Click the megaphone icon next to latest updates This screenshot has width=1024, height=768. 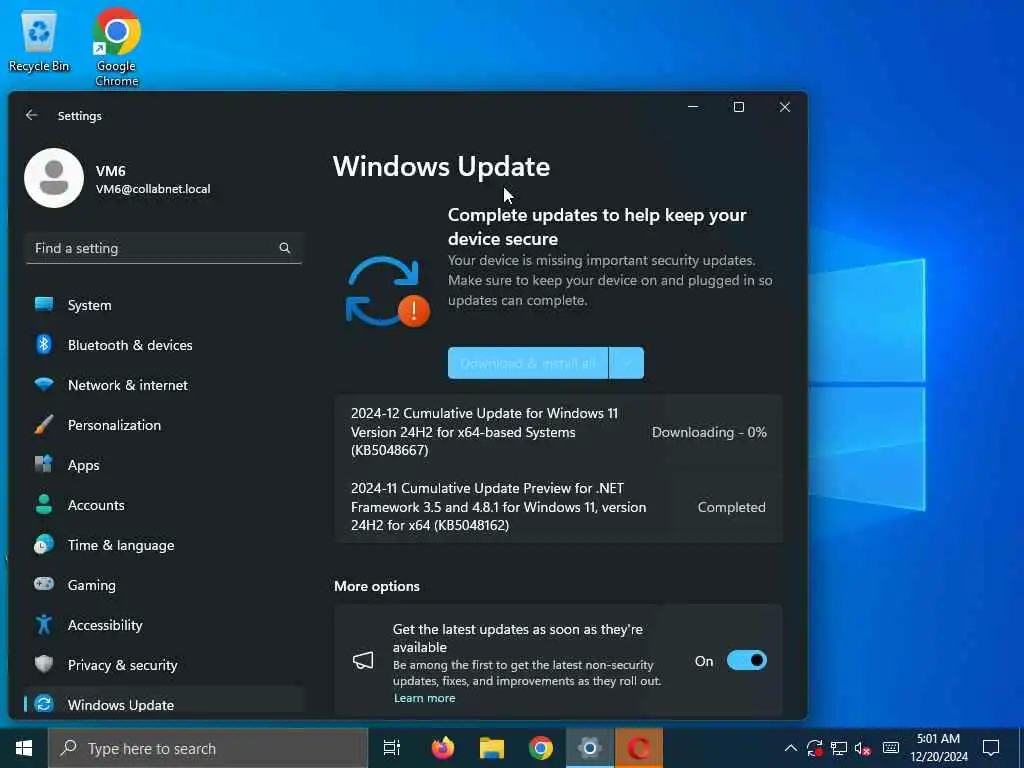(x=363, y=660)
